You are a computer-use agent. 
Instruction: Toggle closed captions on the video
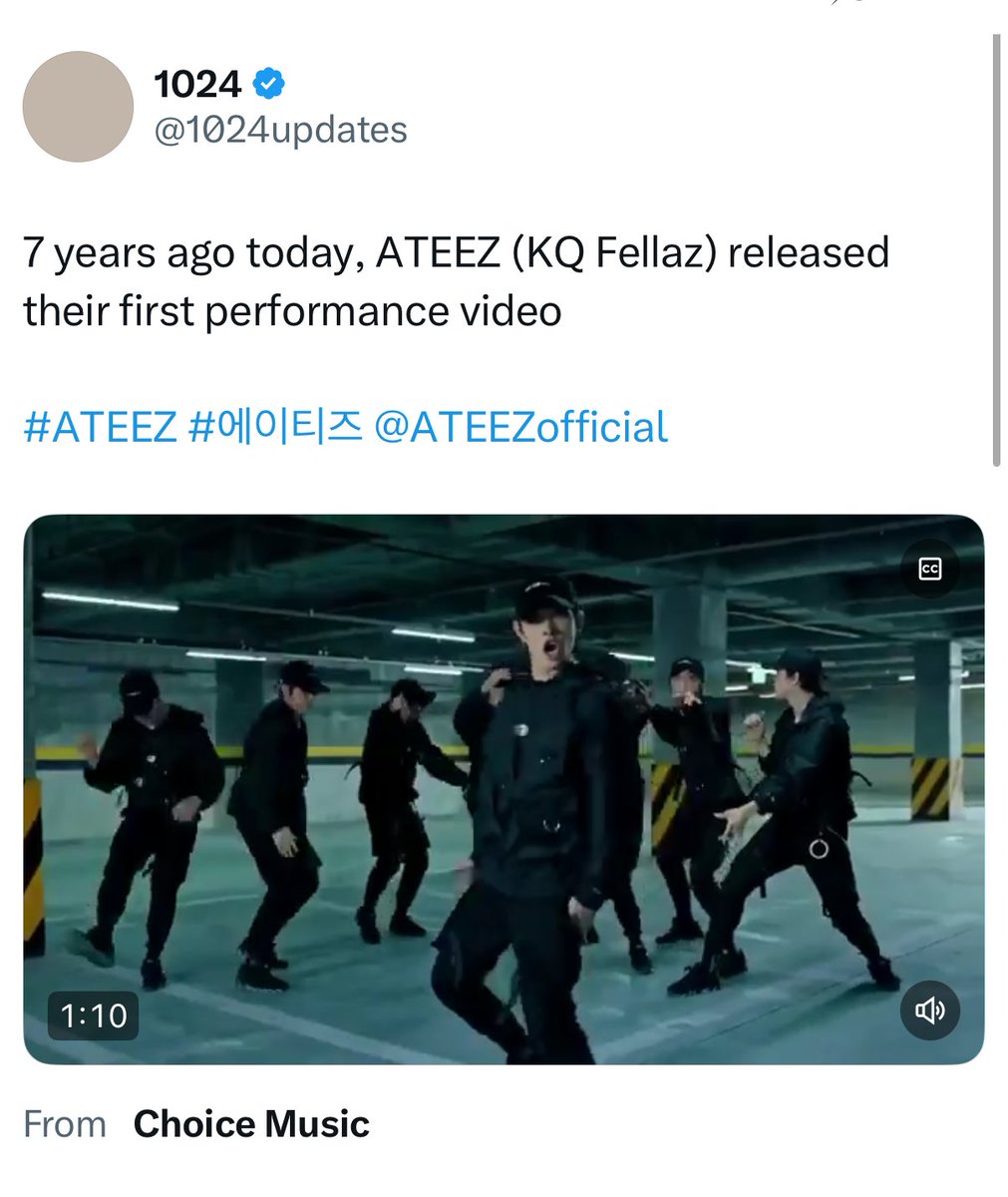click(x=929, y=569)
